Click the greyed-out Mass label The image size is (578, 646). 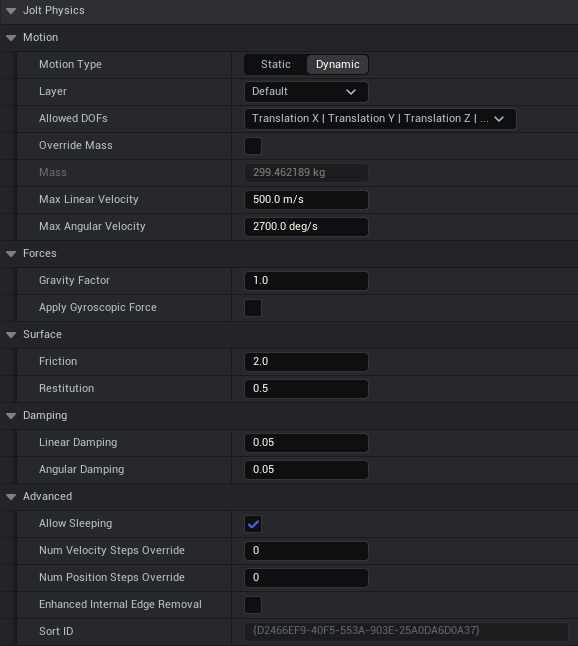tap(53, 173)
